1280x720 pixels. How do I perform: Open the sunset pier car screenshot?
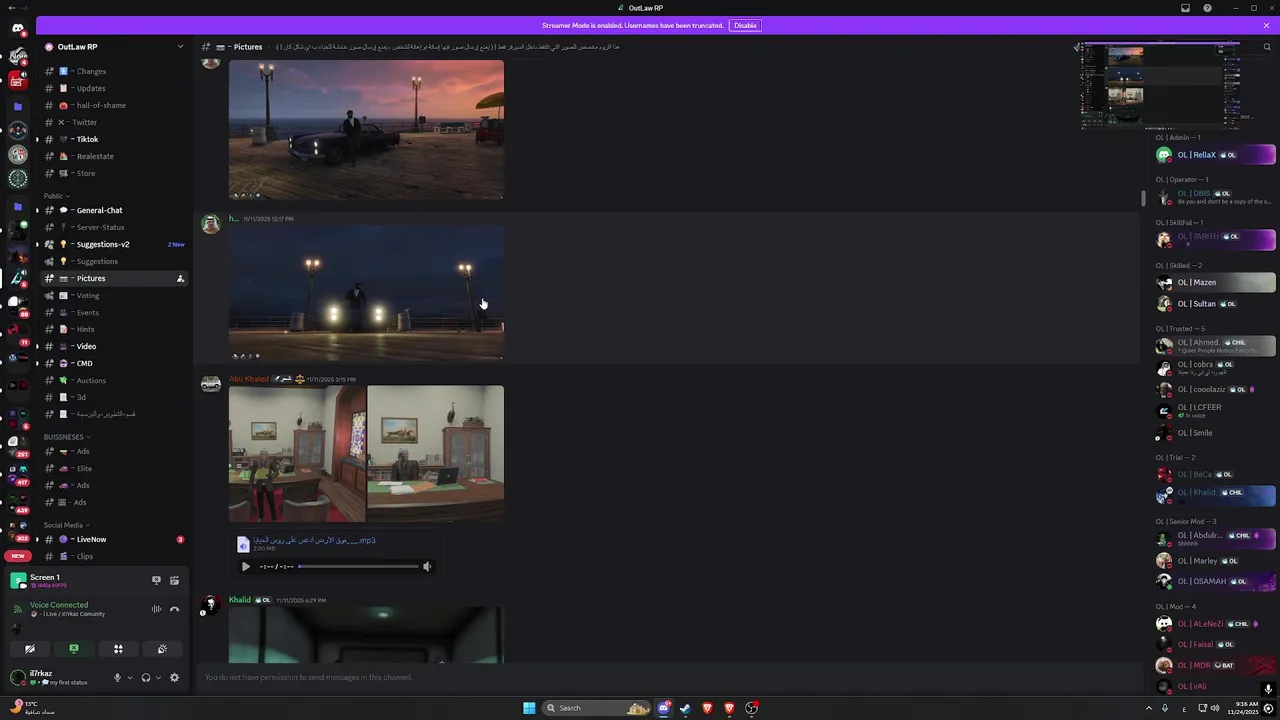tap(366, 130)
